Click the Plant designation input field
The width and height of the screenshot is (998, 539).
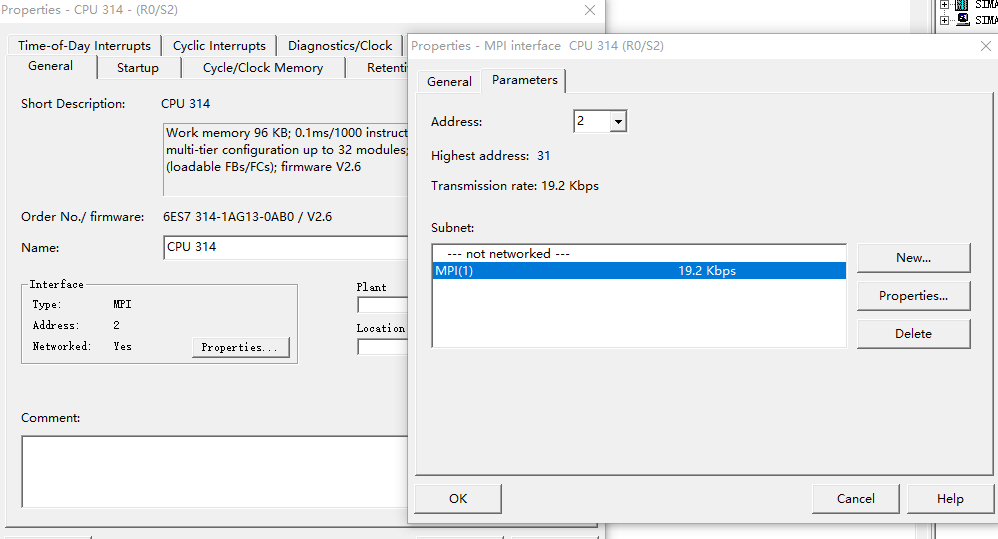click(382, 305)
